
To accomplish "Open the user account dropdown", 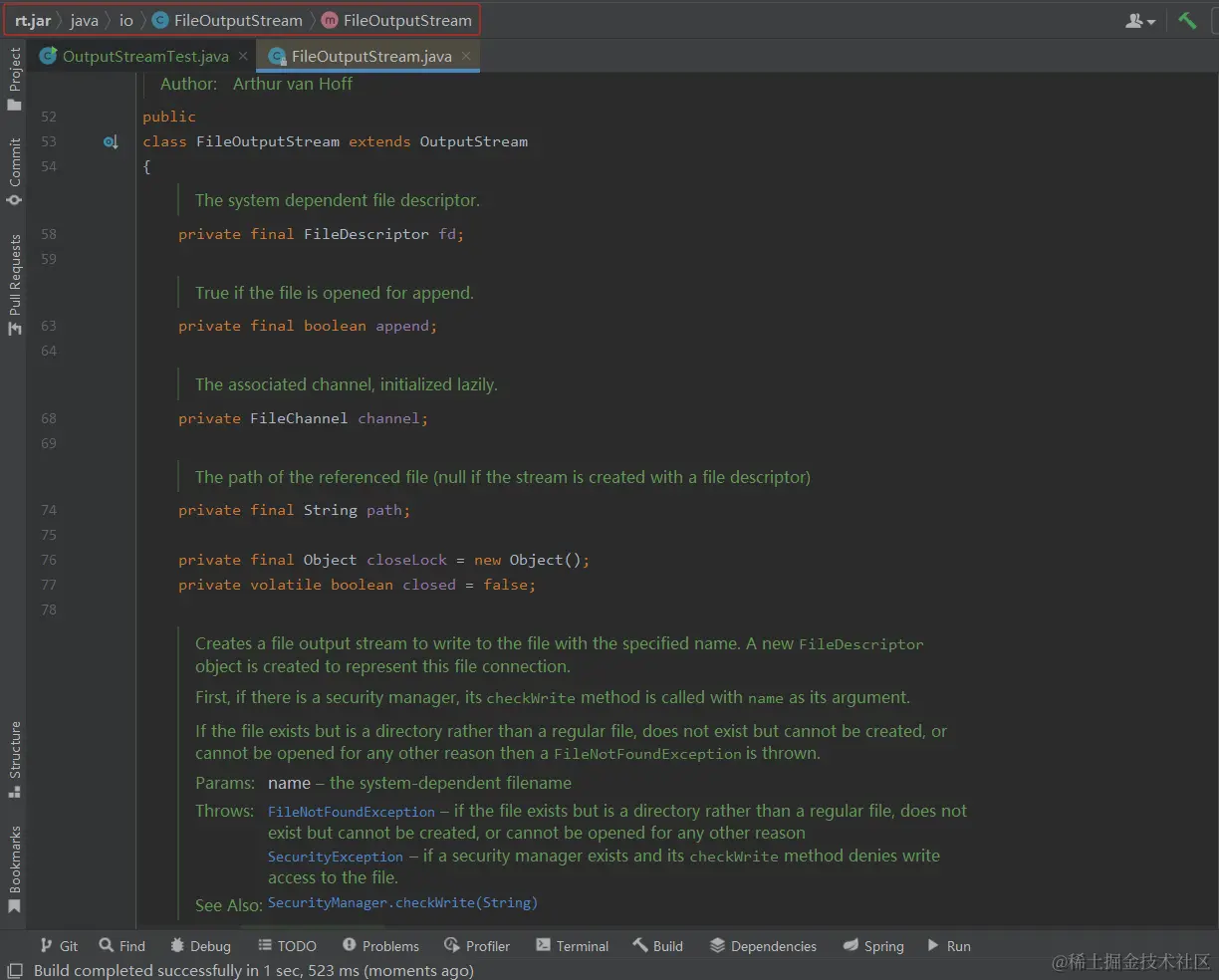I will [x=1140, y=20].
